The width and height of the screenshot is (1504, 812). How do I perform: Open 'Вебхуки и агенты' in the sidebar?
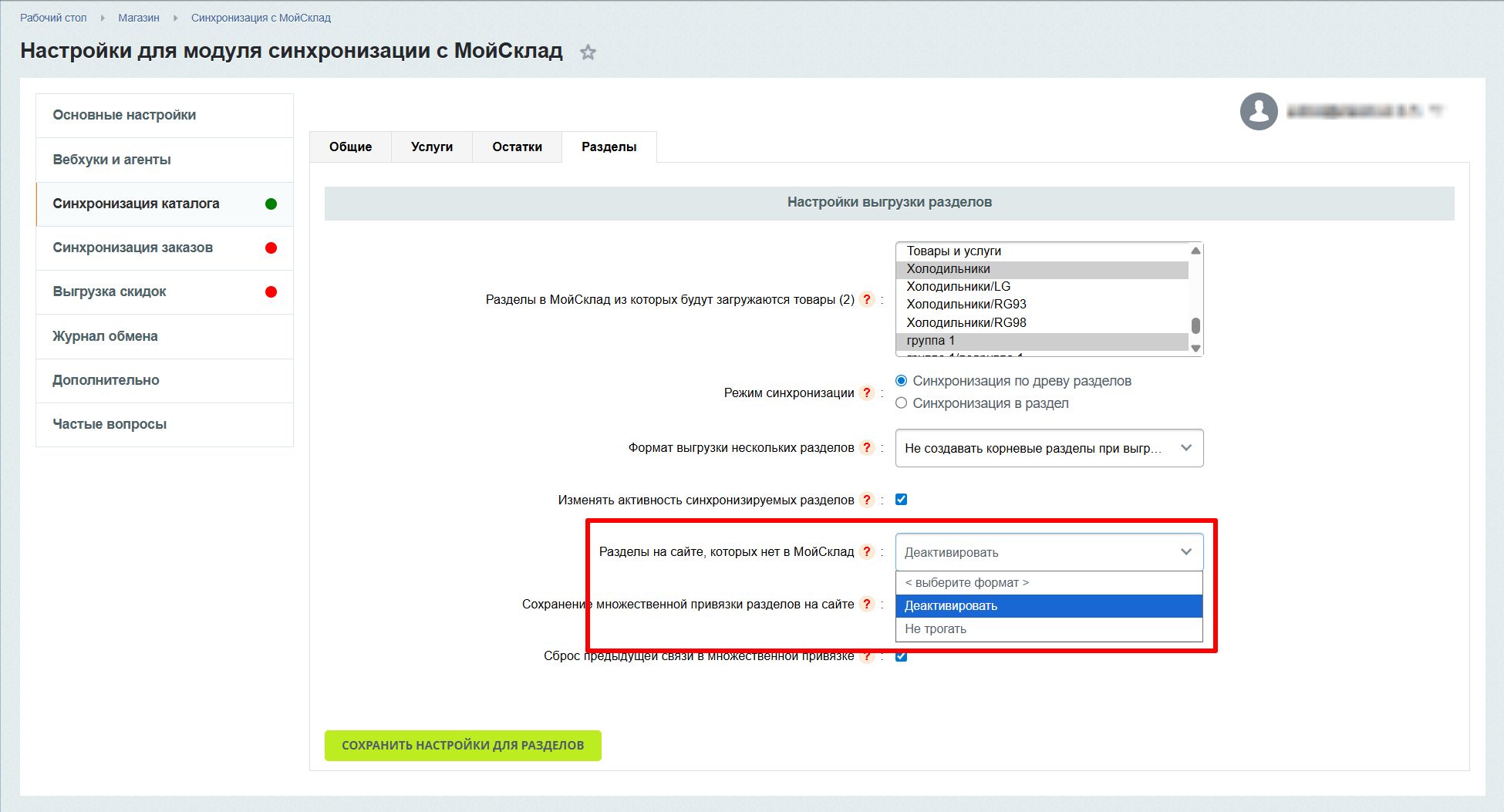(164, 160)
